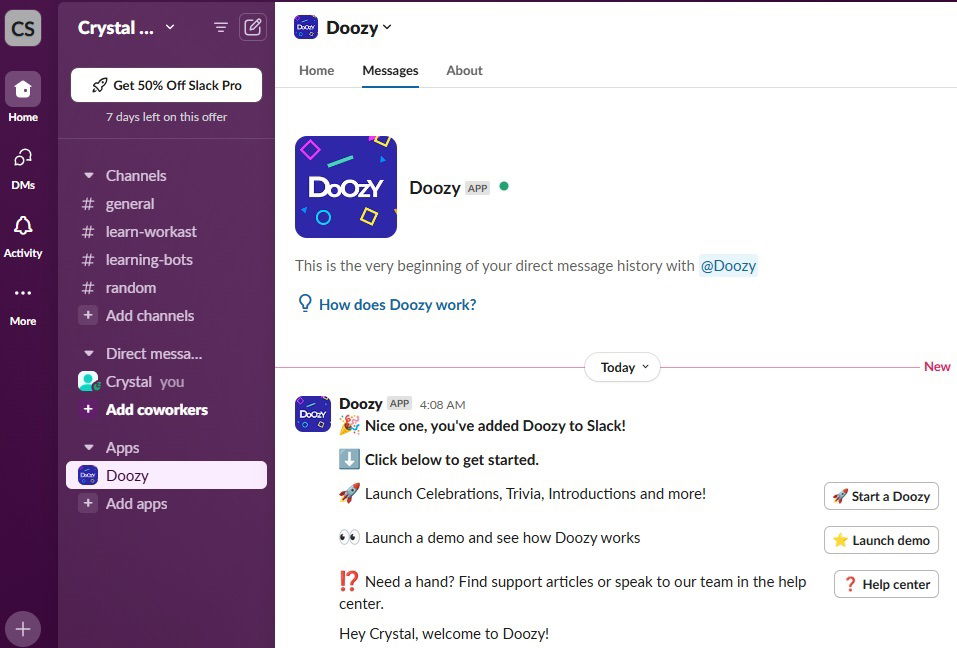Open the Today date dropdown

[622, 367]
